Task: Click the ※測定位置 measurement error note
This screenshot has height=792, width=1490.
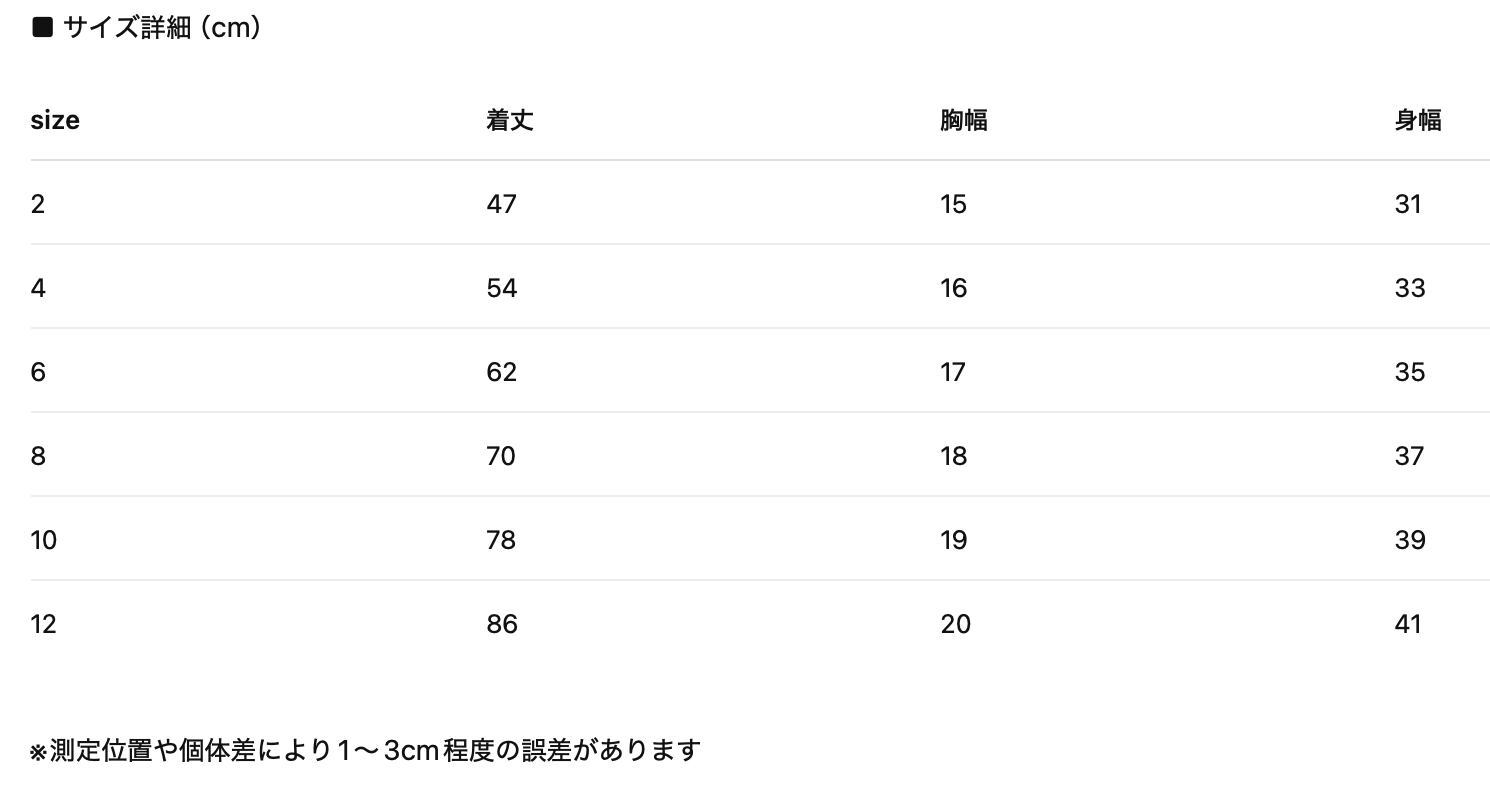Action: pos(365,750)
